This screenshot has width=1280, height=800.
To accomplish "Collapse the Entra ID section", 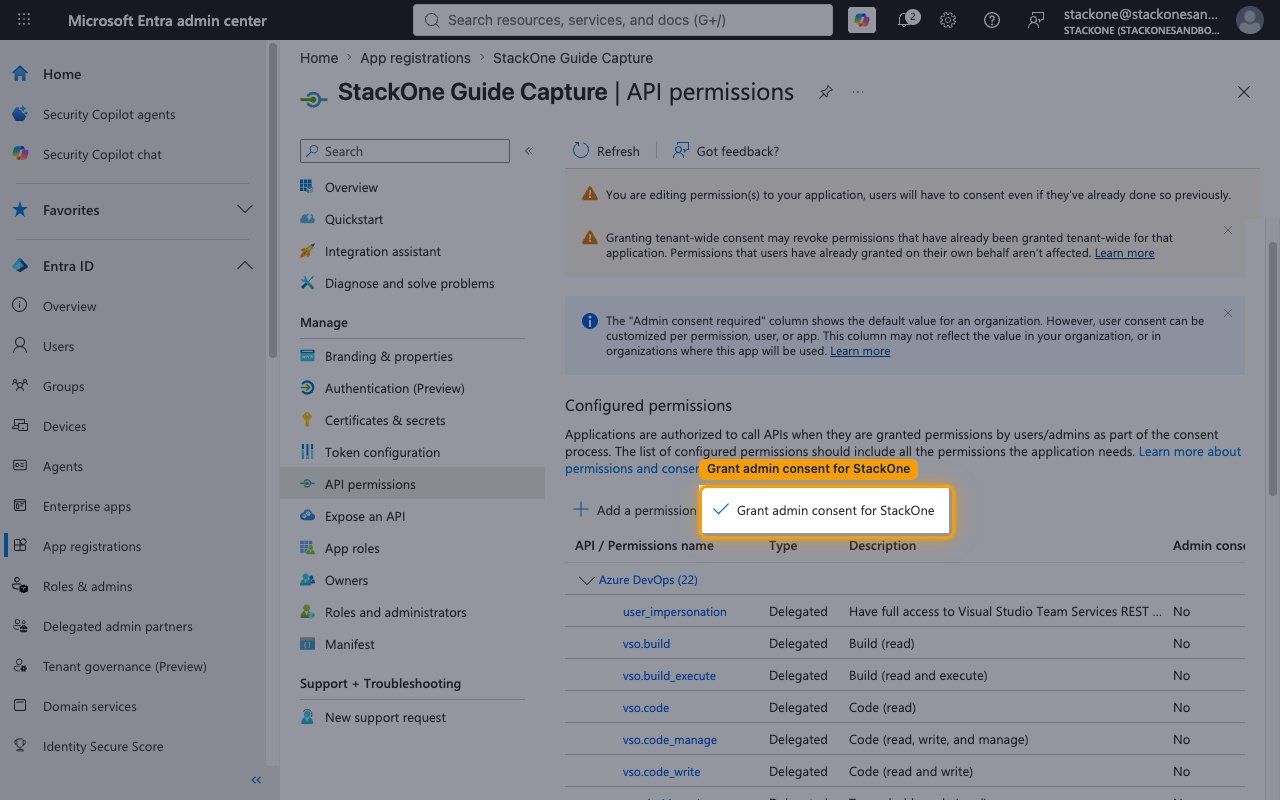I will point(244,266).
